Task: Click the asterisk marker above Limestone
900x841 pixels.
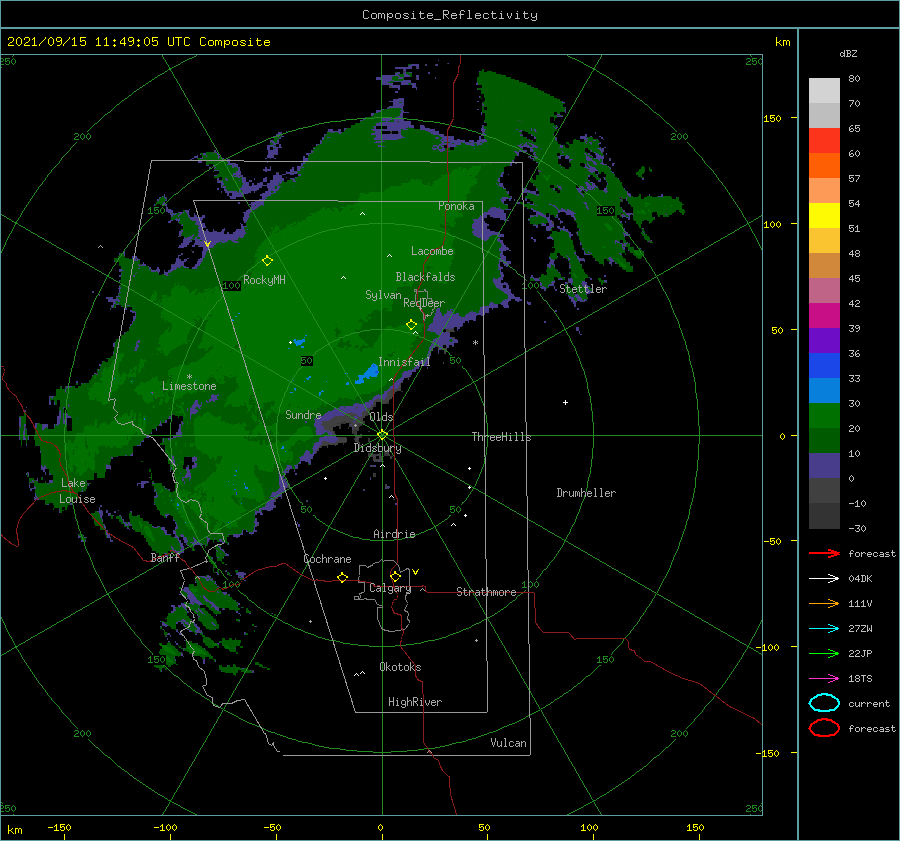Action: tap(189, 377)
